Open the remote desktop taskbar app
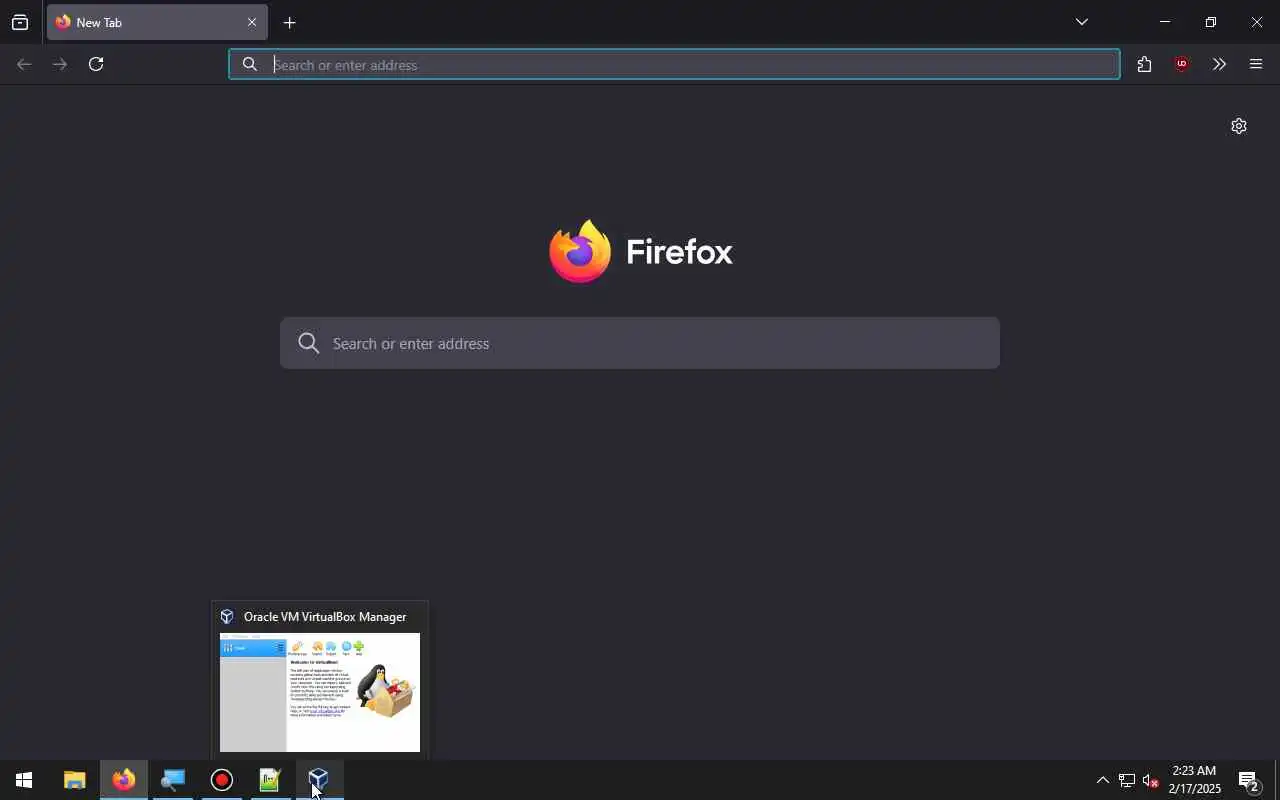This screenshot has height=800, width=1280. [x=173, y=780]
